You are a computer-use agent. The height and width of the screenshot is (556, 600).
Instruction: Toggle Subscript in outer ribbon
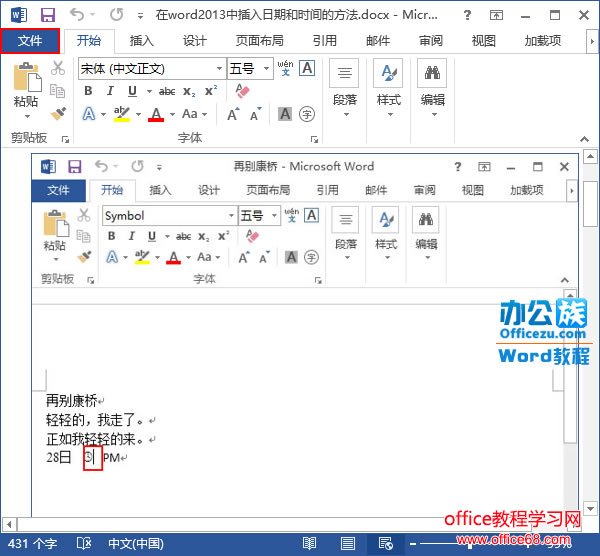click(x=189, y=91)
